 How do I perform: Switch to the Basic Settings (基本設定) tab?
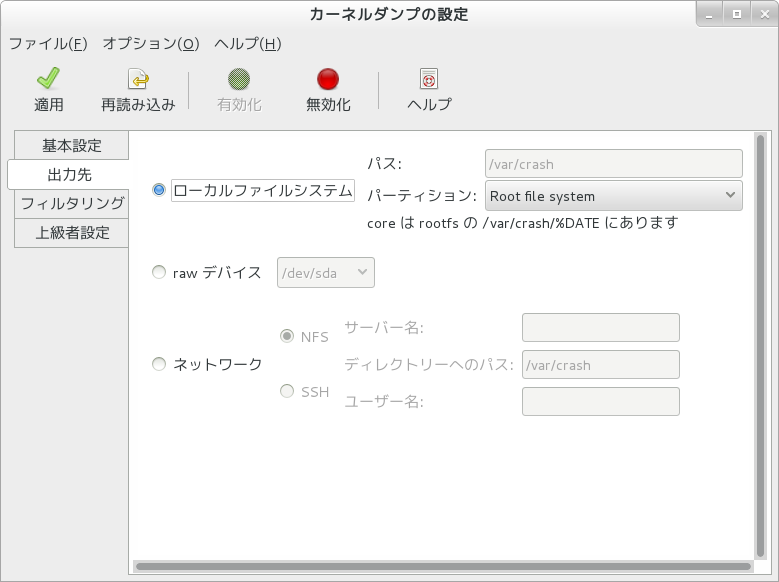[71, 145]
